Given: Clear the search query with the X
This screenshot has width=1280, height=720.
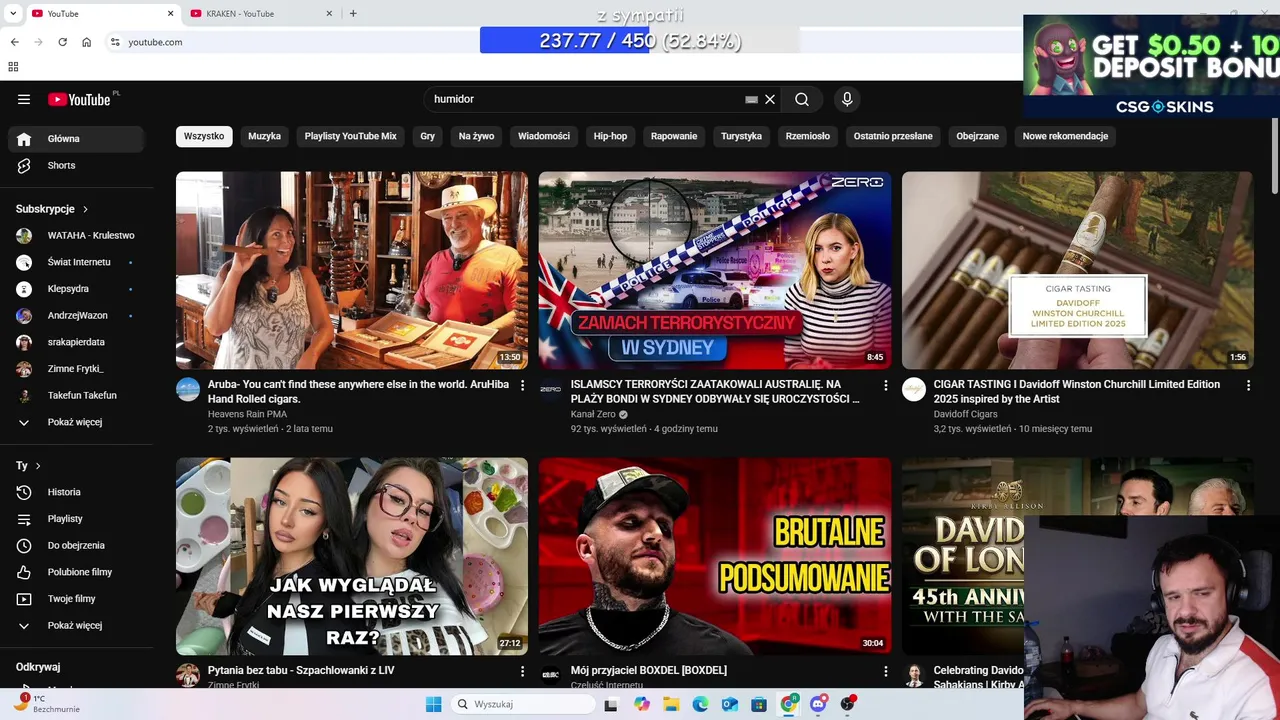Looking at the screenshot, I should pos(770,99).
